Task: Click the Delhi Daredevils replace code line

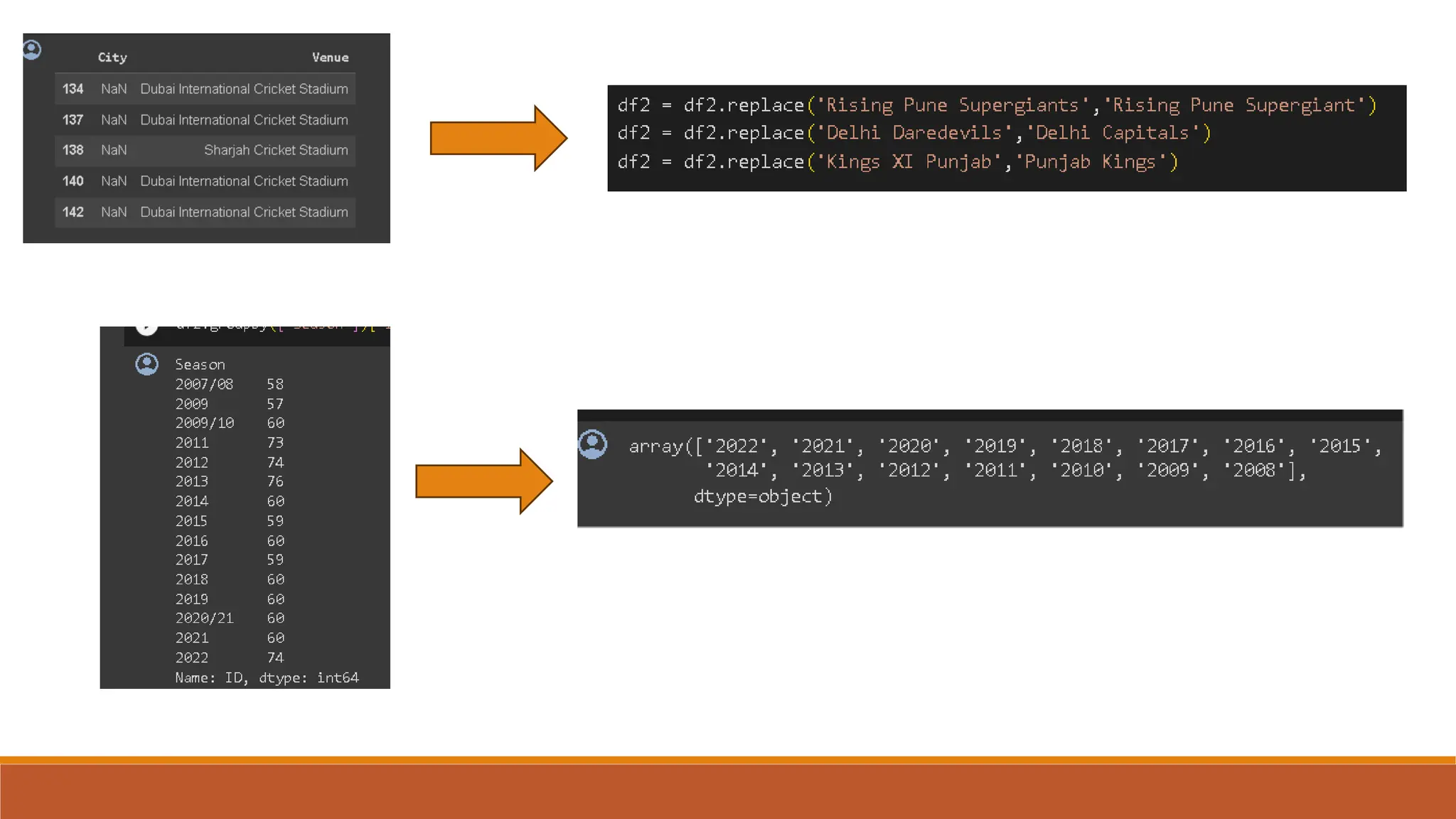Action: (x=914, y=133)
